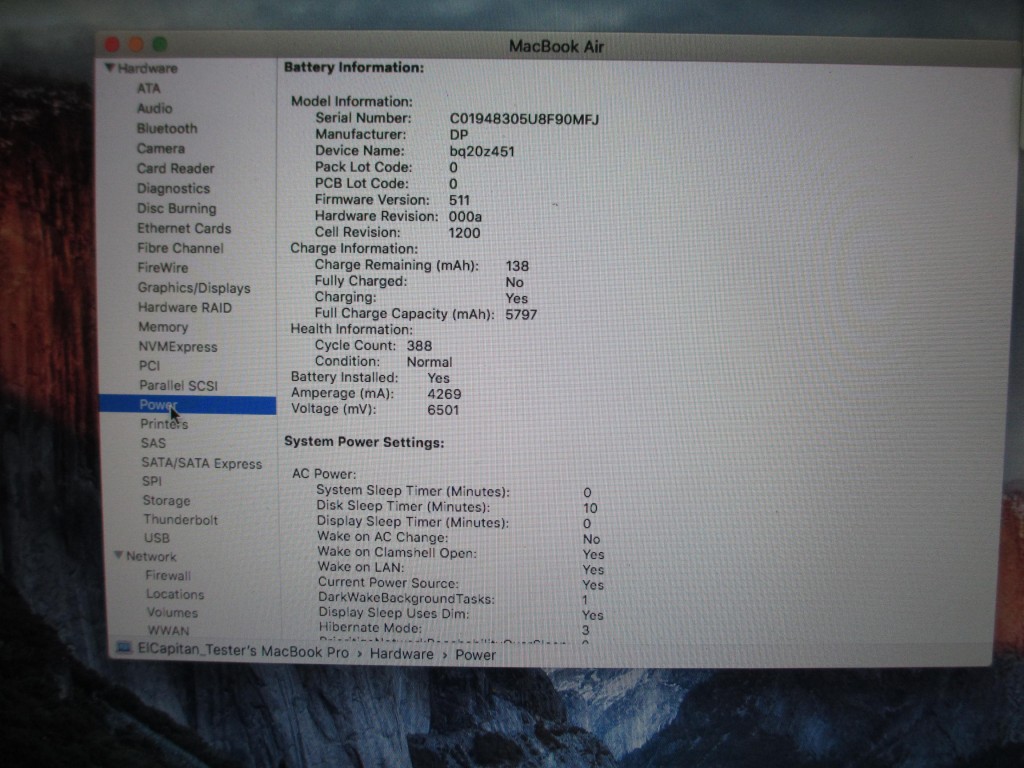Select ATA in the sidebar
Image resolution: width=1024 pixels, height=768 pixels.
[148, 88]
